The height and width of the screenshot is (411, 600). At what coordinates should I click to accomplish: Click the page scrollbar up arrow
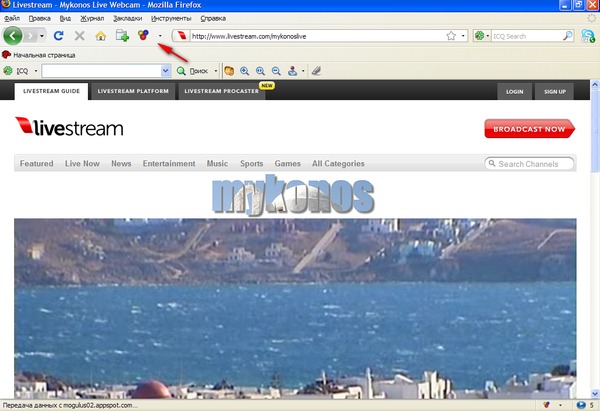click(x=595, y=85)
